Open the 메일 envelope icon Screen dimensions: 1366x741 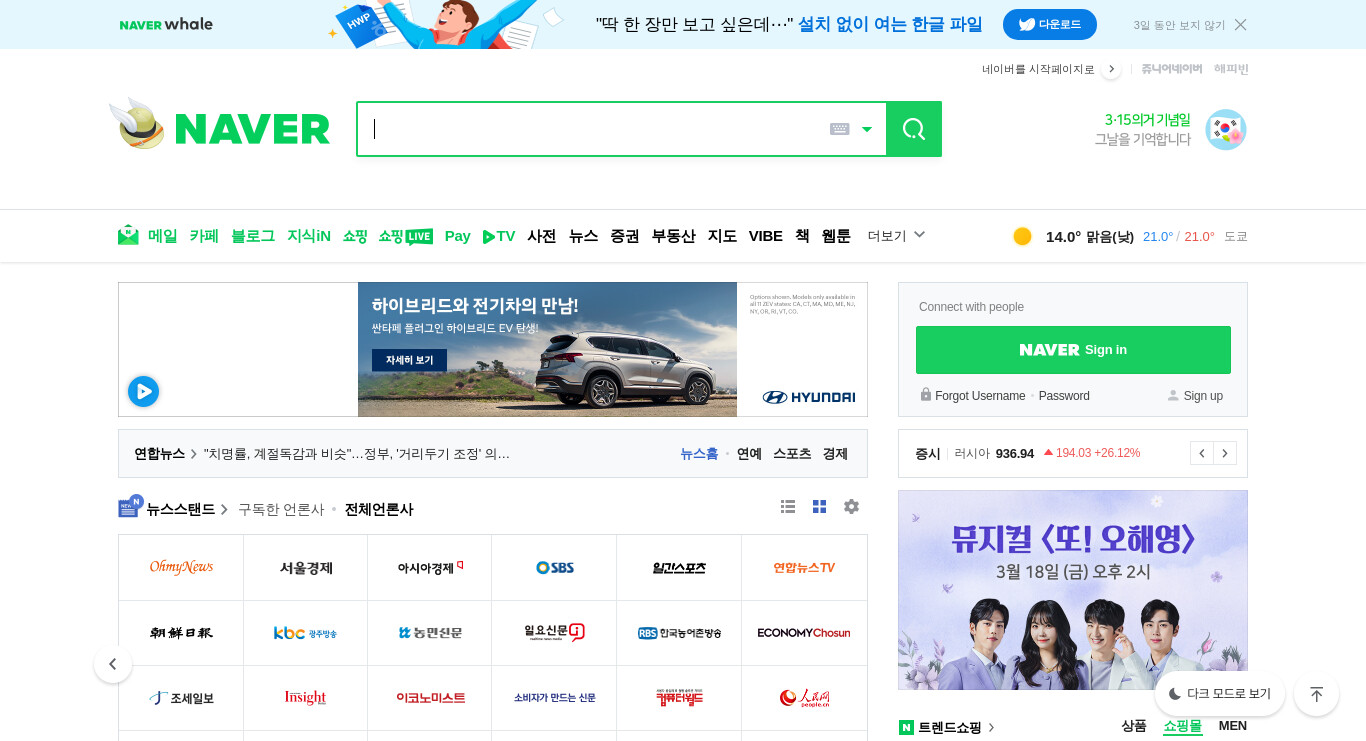point(128,235)
